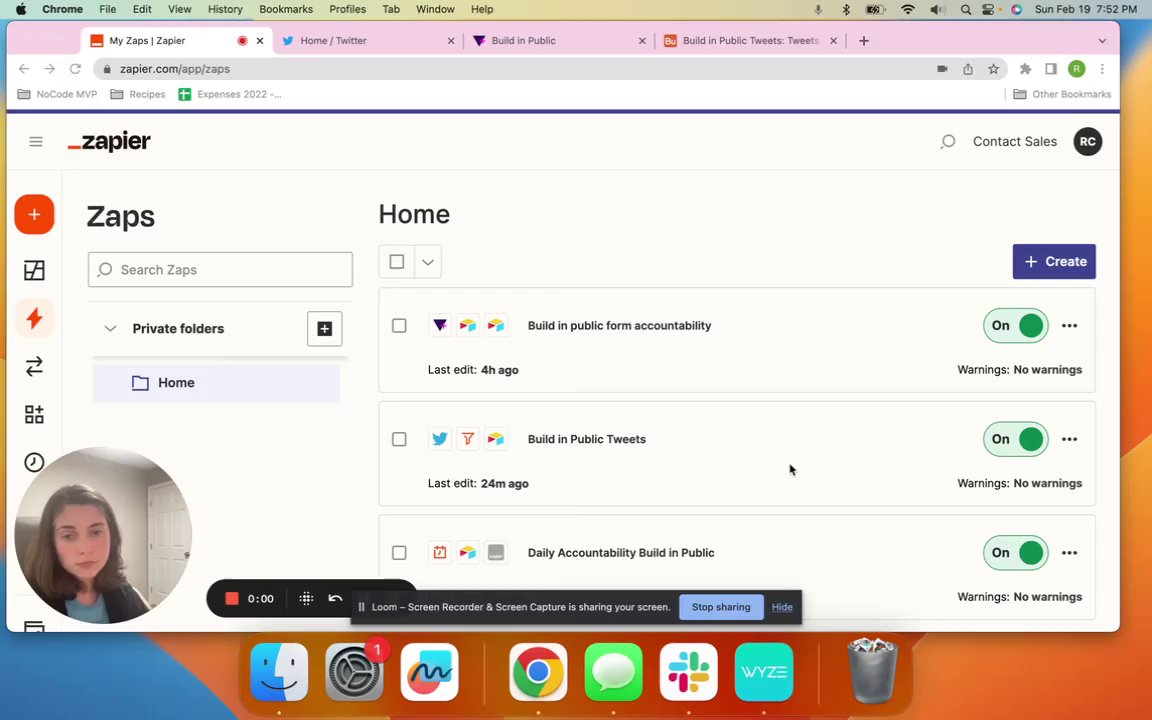This screenshot has height=720, width=1152.
Task: Open Slack from the Dock
Action: coord(688,672)
